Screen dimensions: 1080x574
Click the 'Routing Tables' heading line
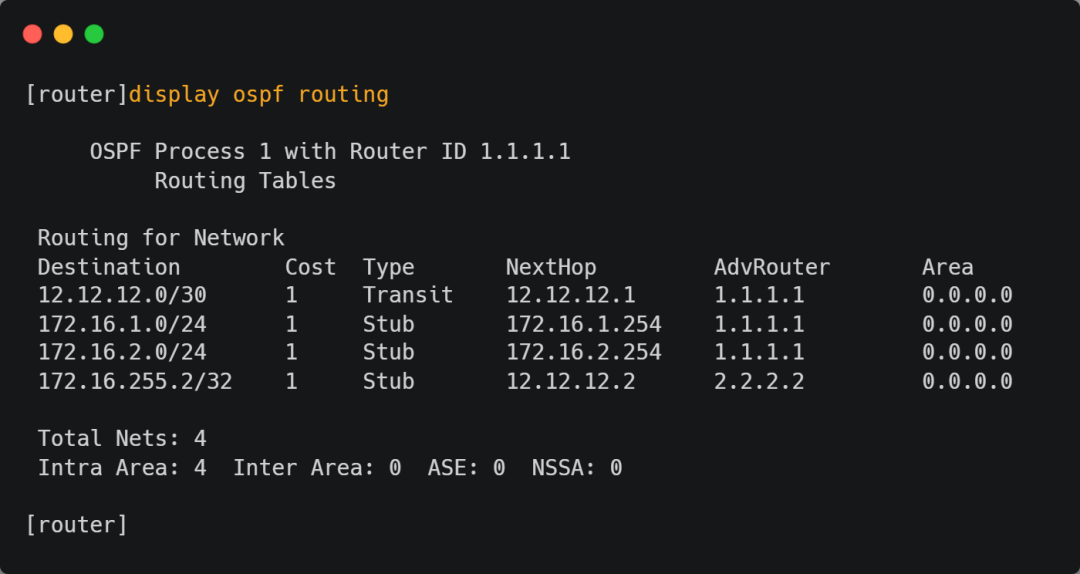pyautogui.click(x=245, y=181)
